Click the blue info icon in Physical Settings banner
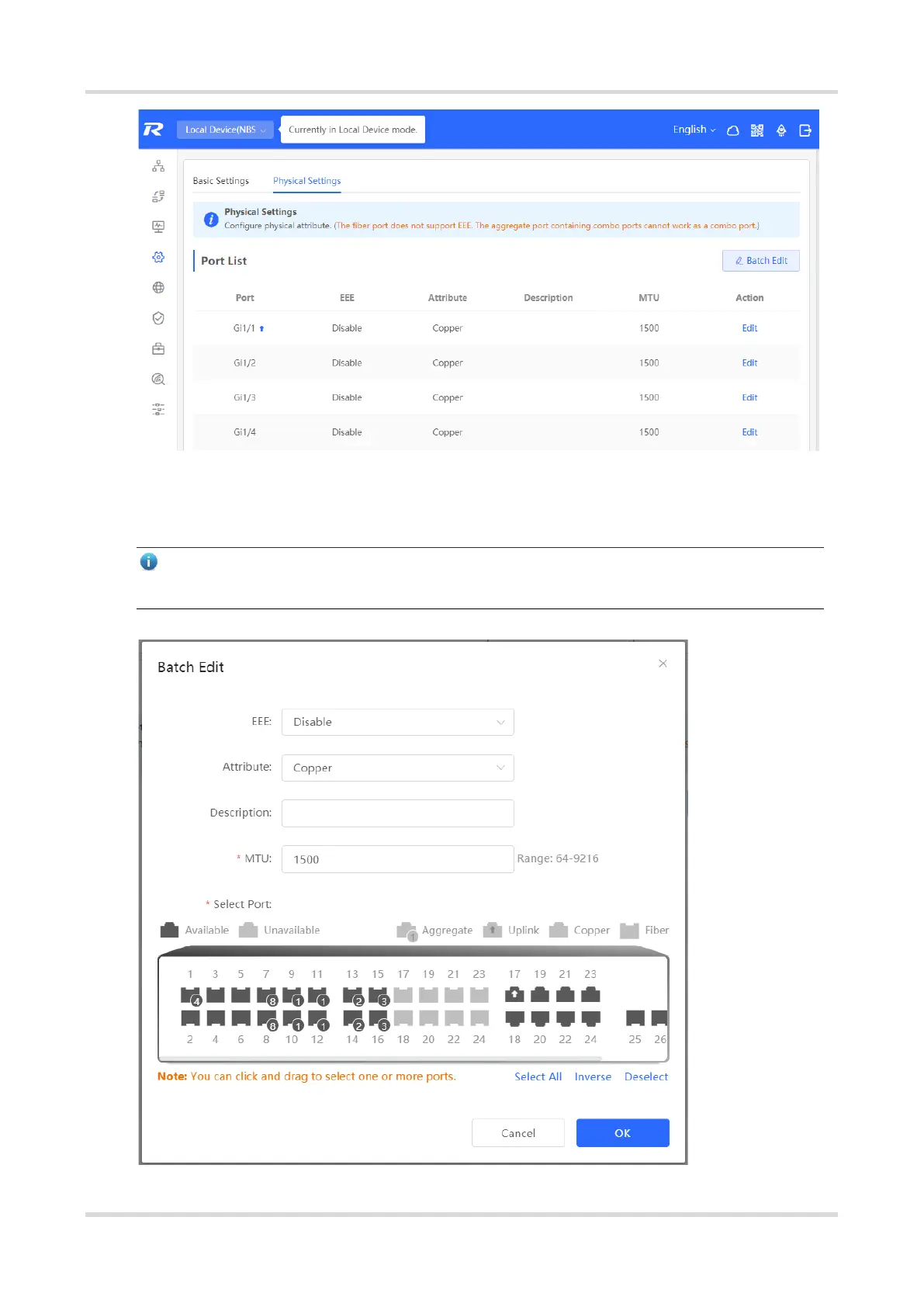924x1307 pixels. point(210,220)
